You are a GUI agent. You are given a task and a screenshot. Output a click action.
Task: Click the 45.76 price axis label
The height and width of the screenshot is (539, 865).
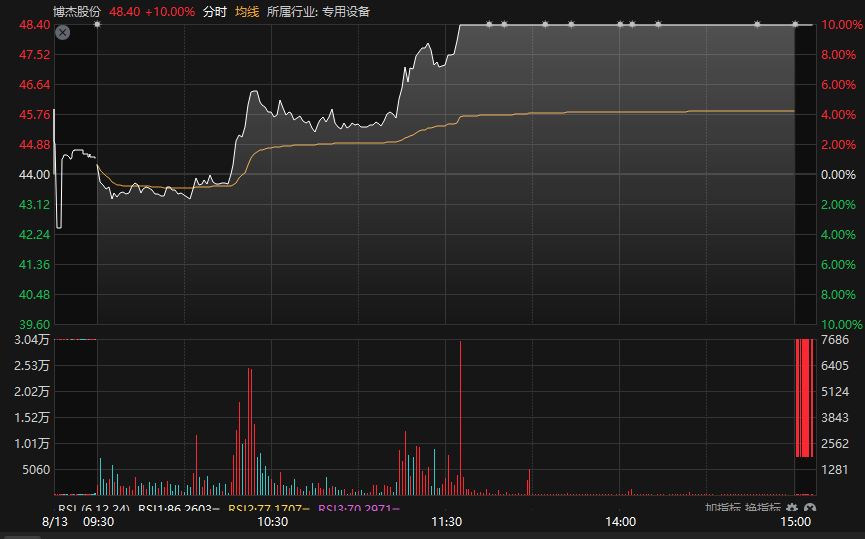pyautogui.click(x=35, y=115)
